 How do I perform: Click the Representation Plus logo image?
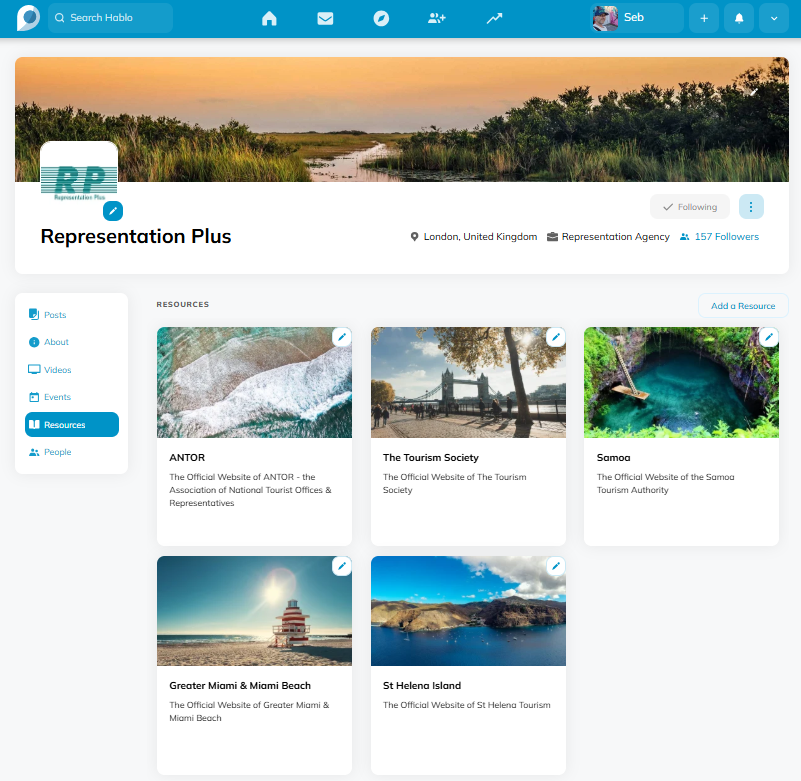point(79,175)
